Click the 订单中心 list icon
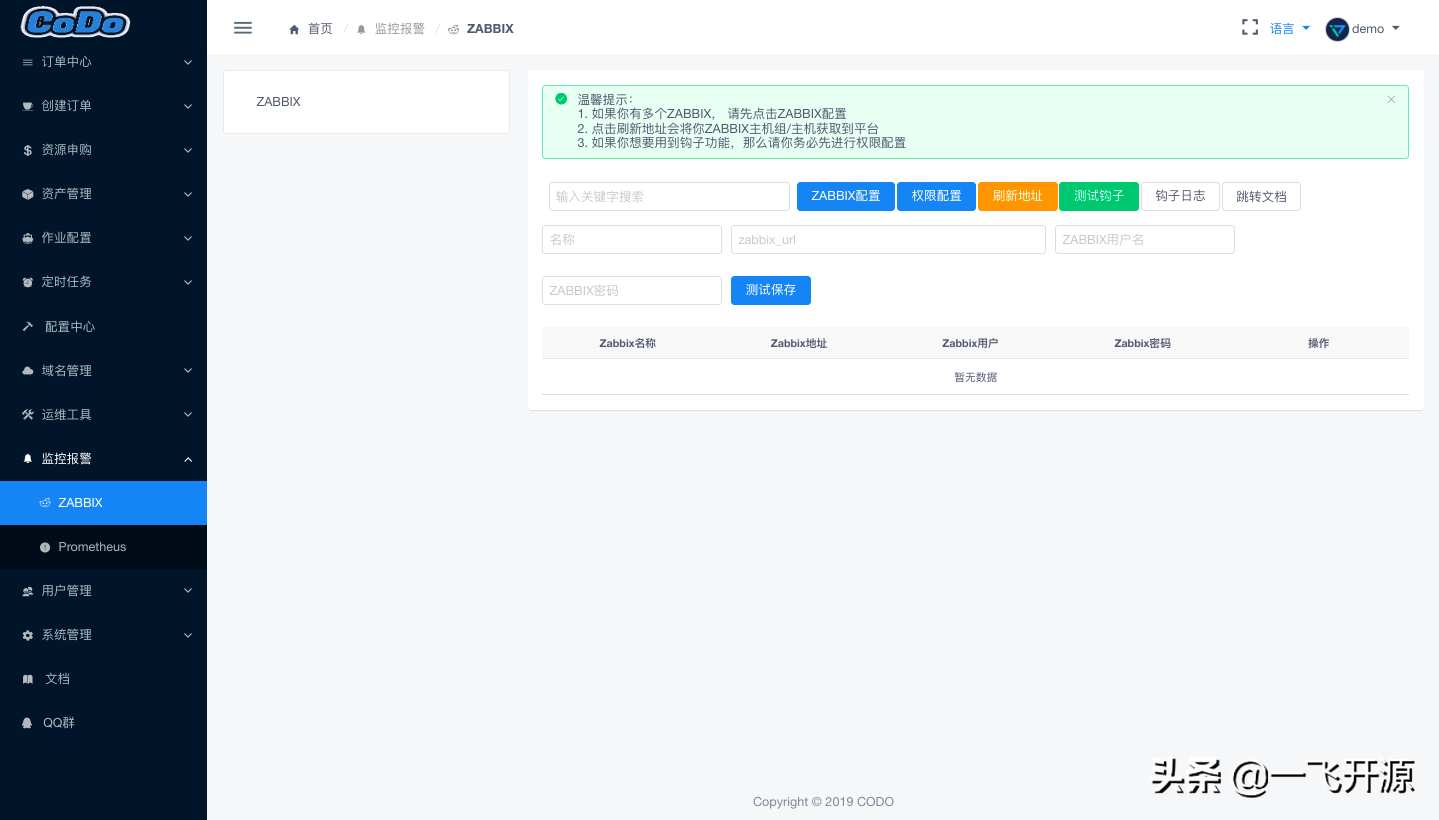 click(27, 62)
